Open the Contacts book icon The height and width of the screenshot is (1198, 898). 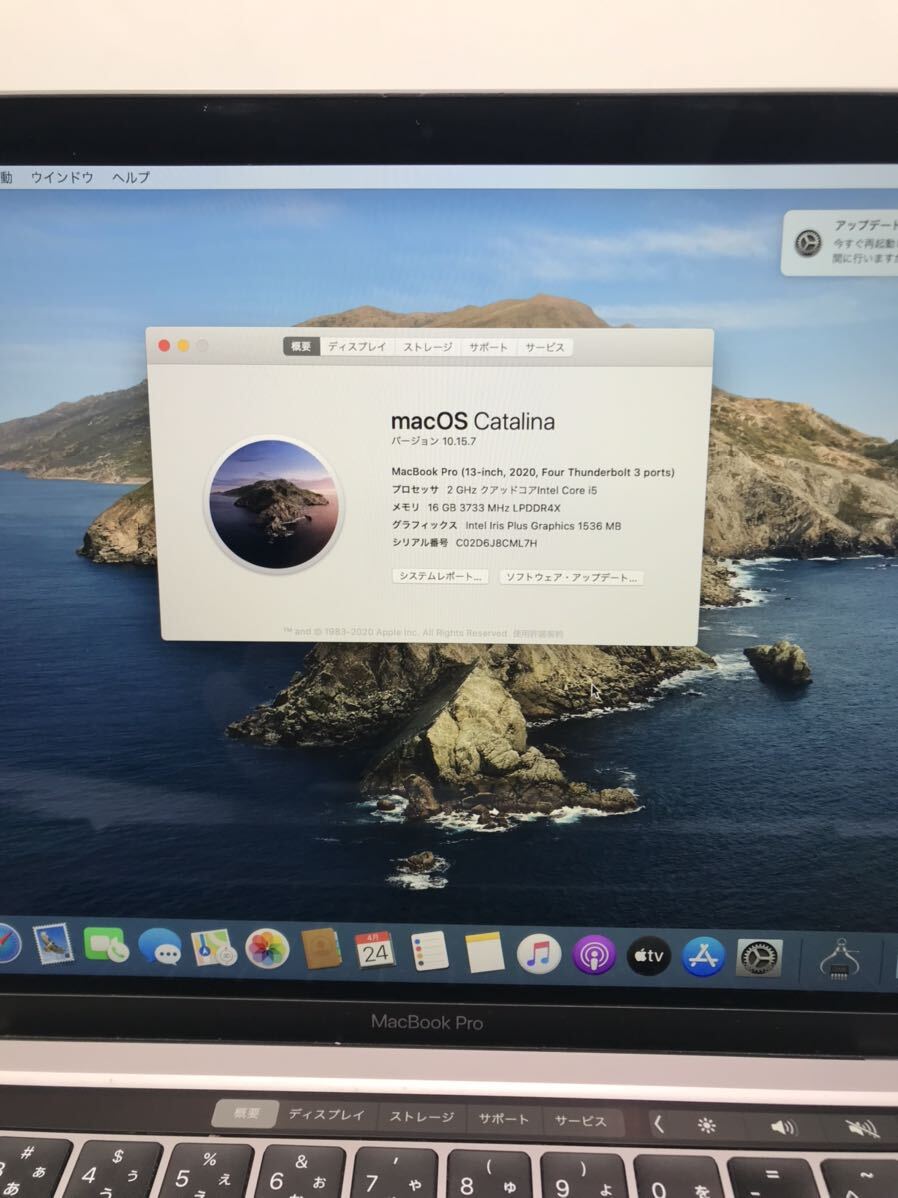click(x=321, y=950)
